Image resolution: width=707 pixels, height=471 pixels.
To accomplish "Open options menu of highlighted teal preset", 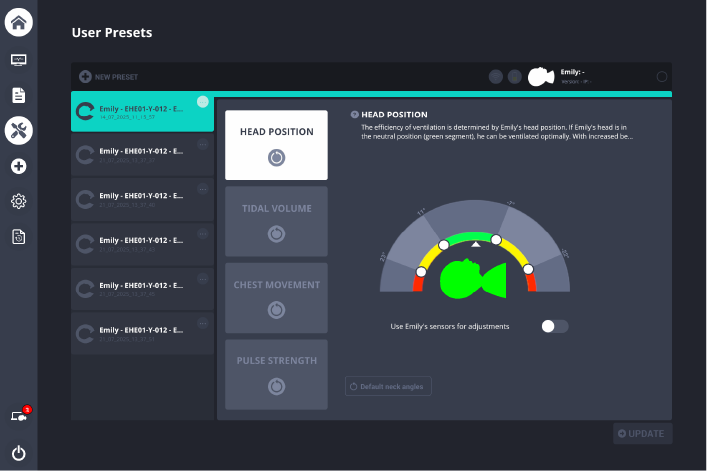I will (203, 102).
